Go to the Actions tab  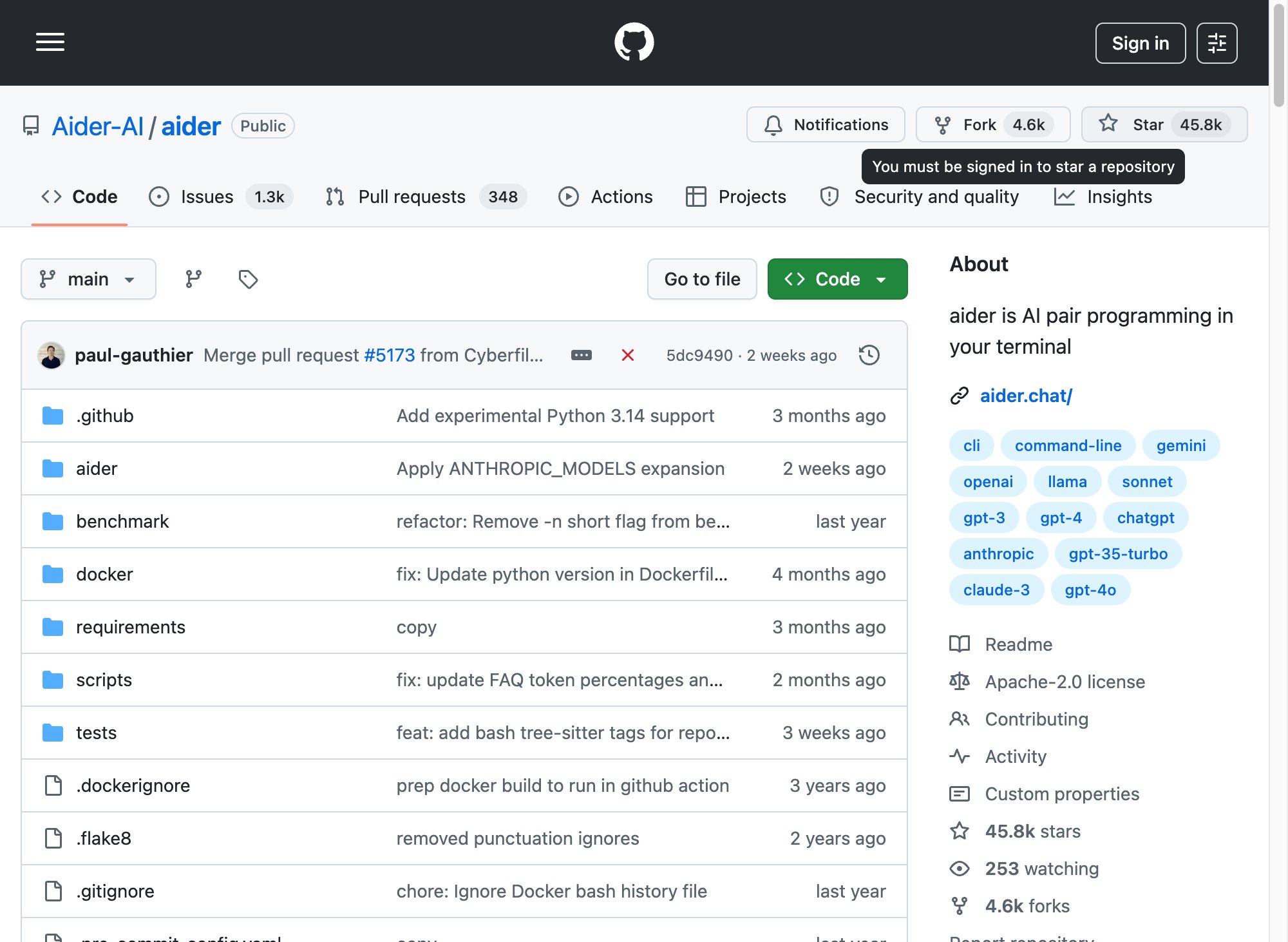[605, 197]
